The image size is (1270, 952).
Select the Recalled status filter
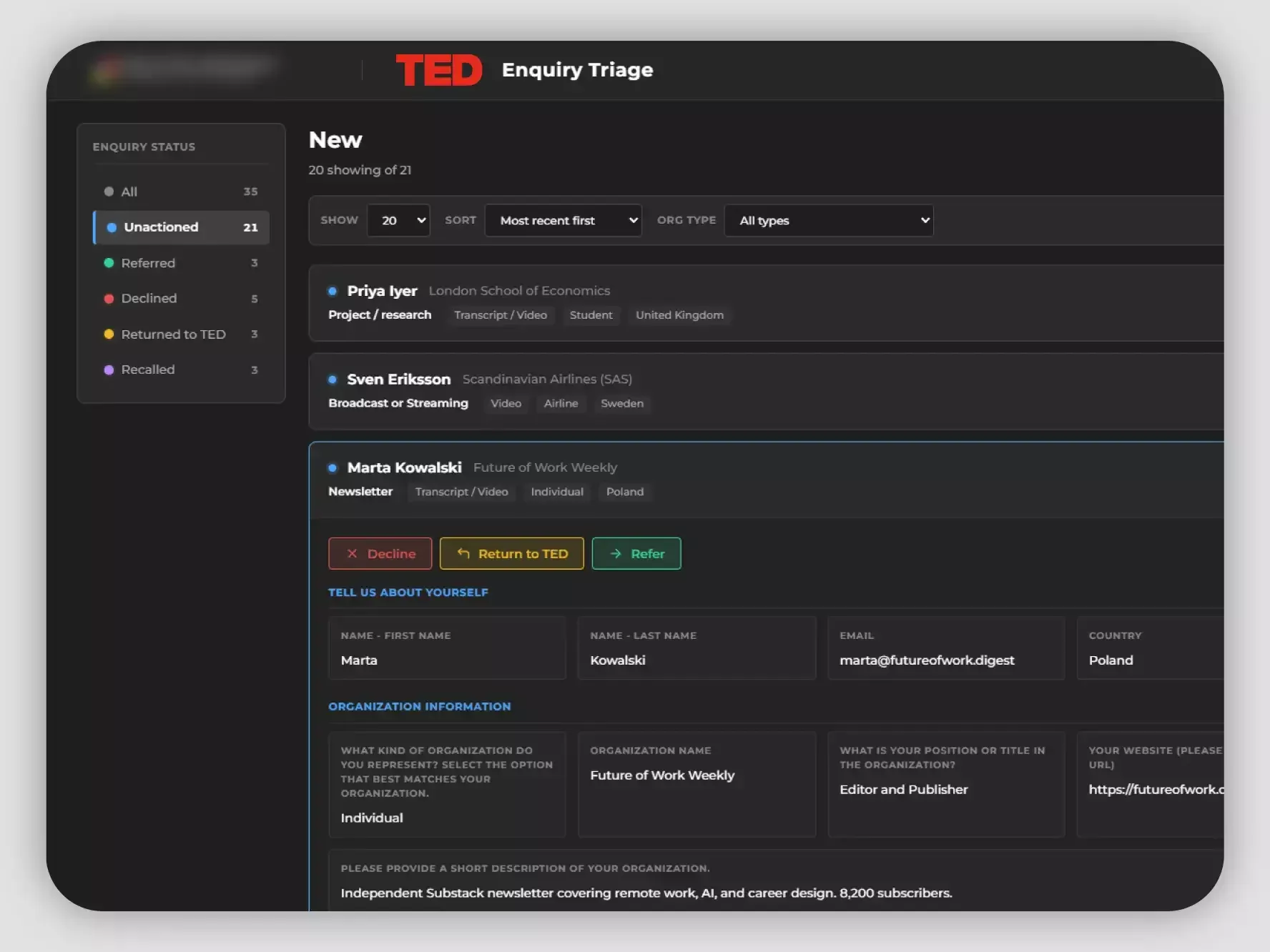[181, 370]
